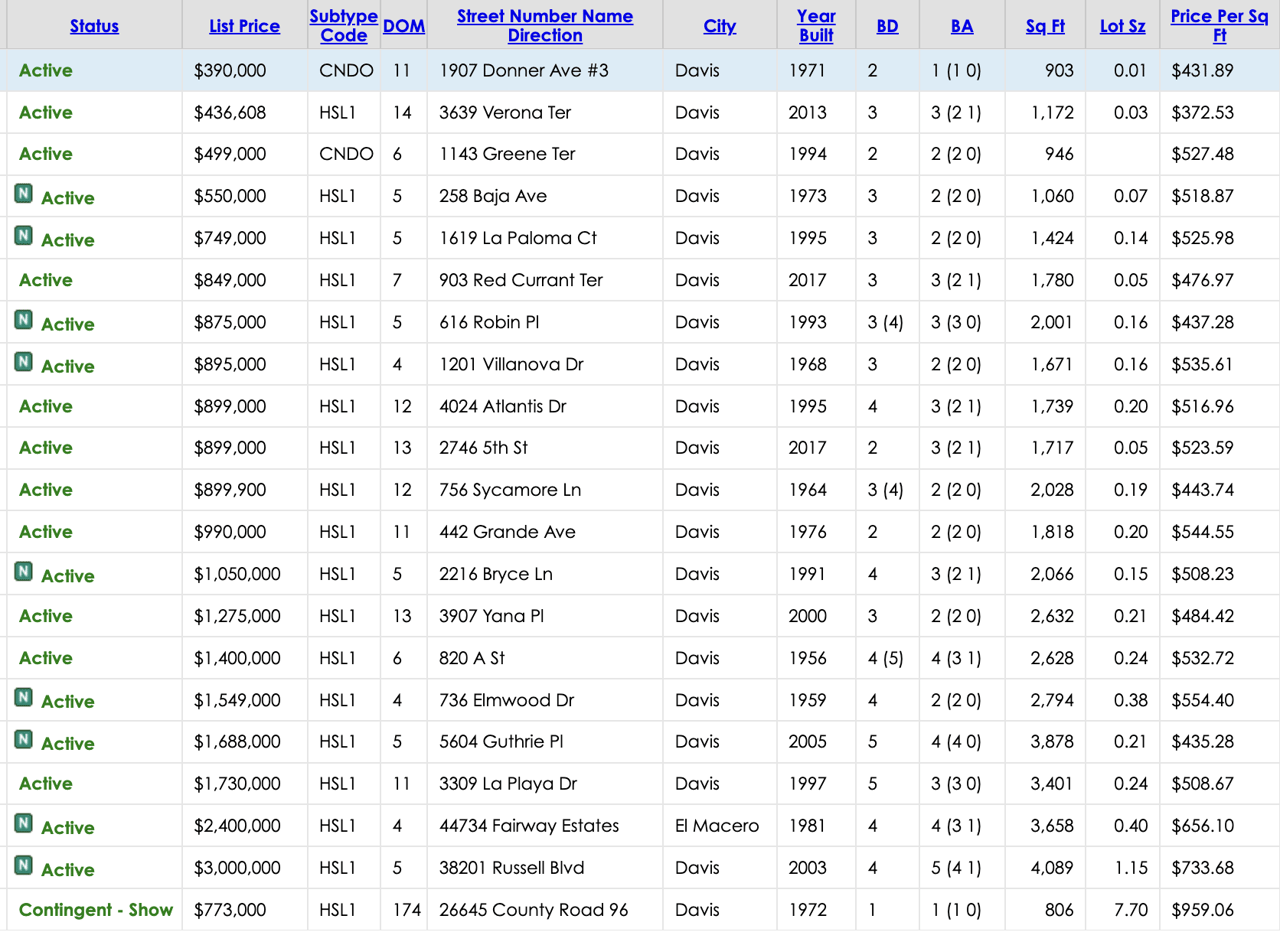Sort listings by the Status column header

tap(94, 26)
